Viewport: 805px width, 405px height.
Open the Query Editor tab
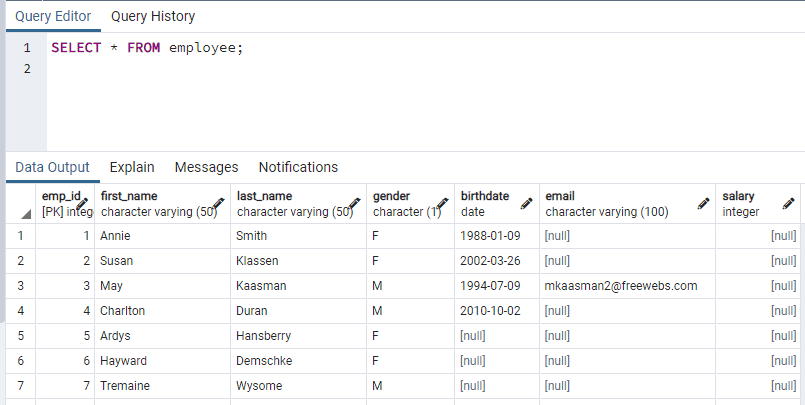(x=53, y=16)
